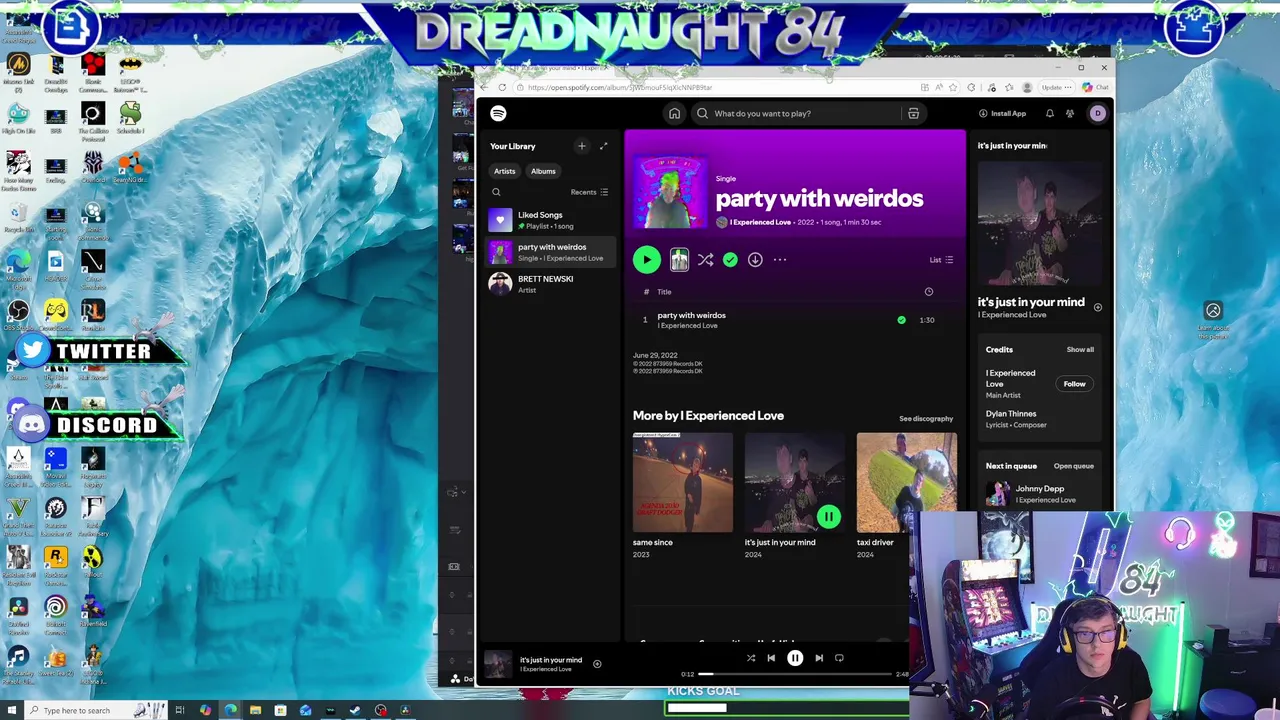The image size is (1280, 720).
Task: Create playlist with Your Library plus button
Action: [x=581, y=146]
